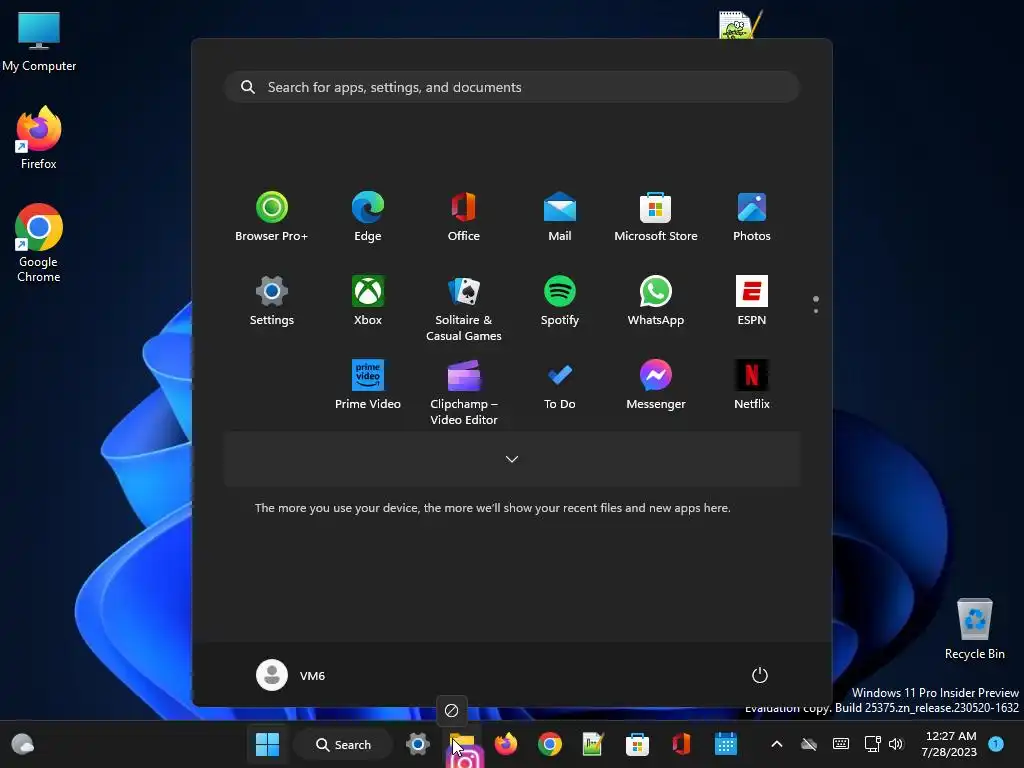
Task: Open Browser Pro+ from pinned apps
Action: (272, 217)
